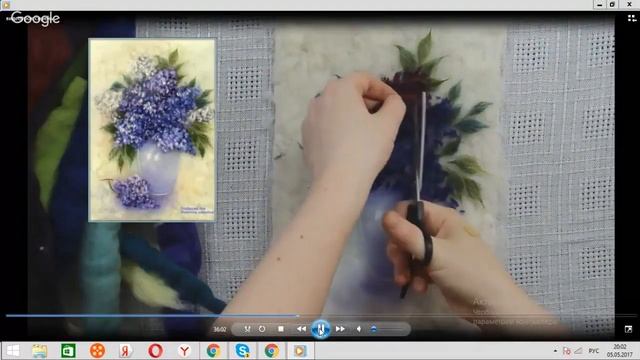
Task: Click elapsed time 36:02 label
Action: (x=220, y=329)
